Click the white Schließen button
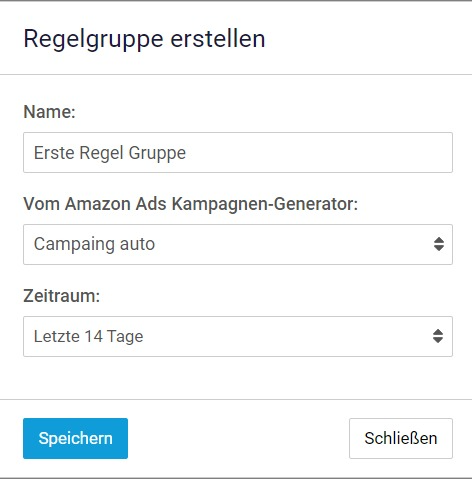The image size is (472, 479). pyautogui.click(x=401, y=438)
